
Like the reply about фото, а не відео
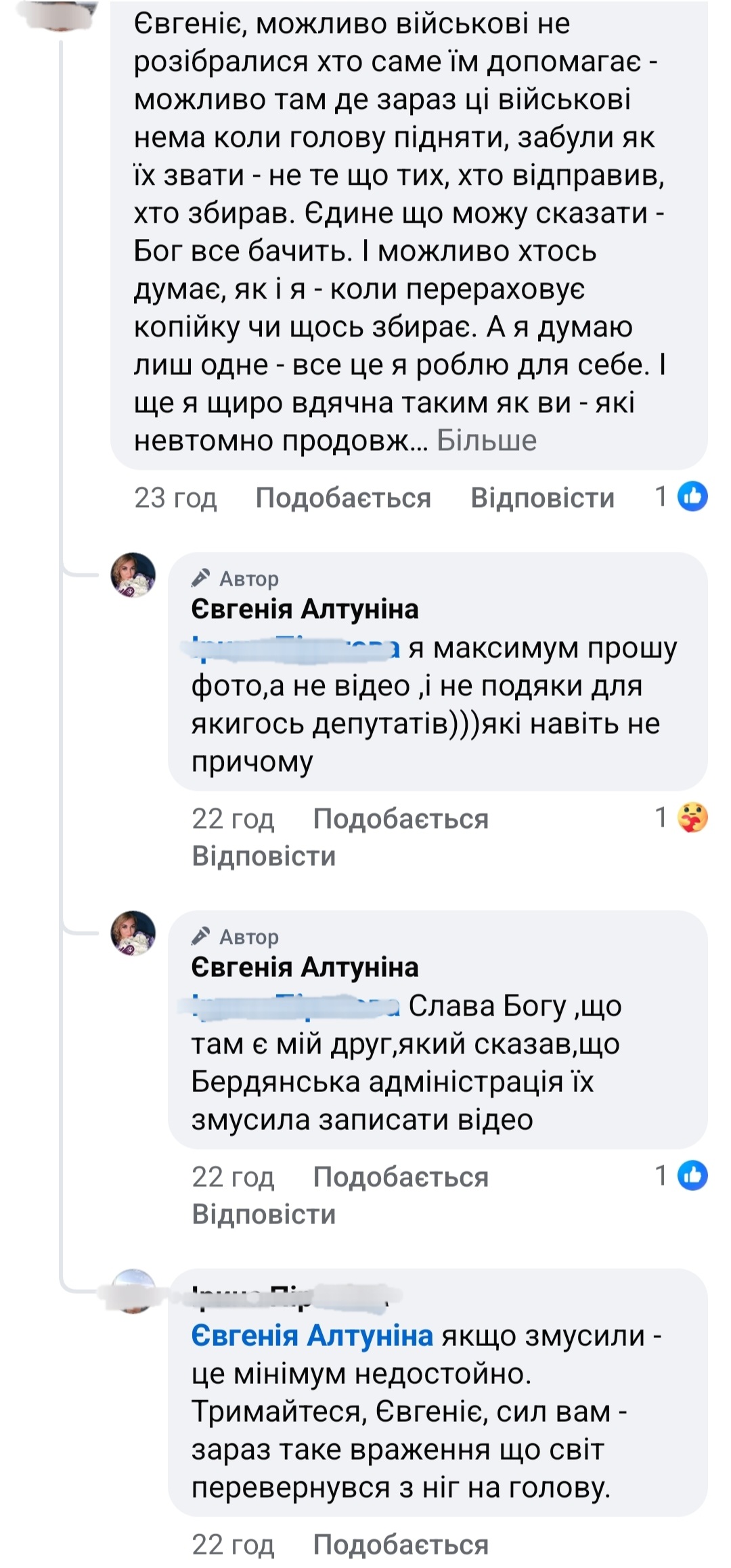tap(400, 819)
